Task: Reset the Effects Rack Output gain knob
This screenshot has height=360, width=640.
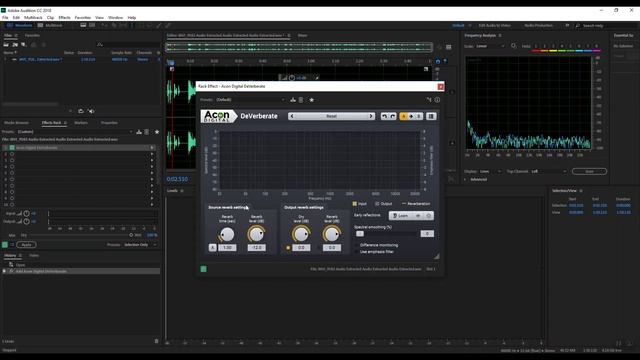Action: 27,221
